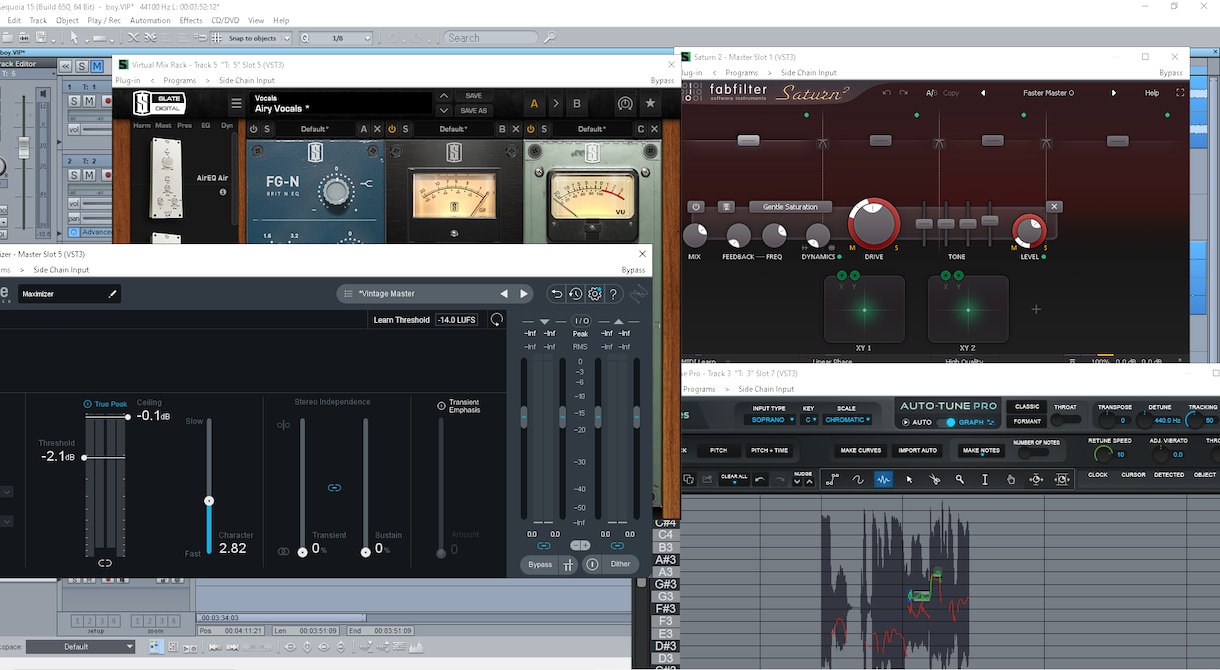
Task: Open the Default workspace dropdown
Action: point(80,647)
